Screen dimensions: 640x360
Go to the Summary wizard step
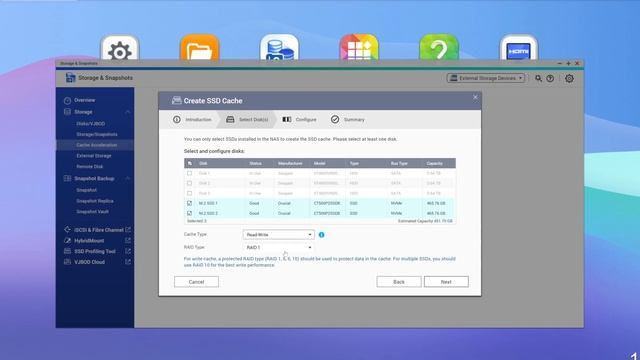[348, 120]
